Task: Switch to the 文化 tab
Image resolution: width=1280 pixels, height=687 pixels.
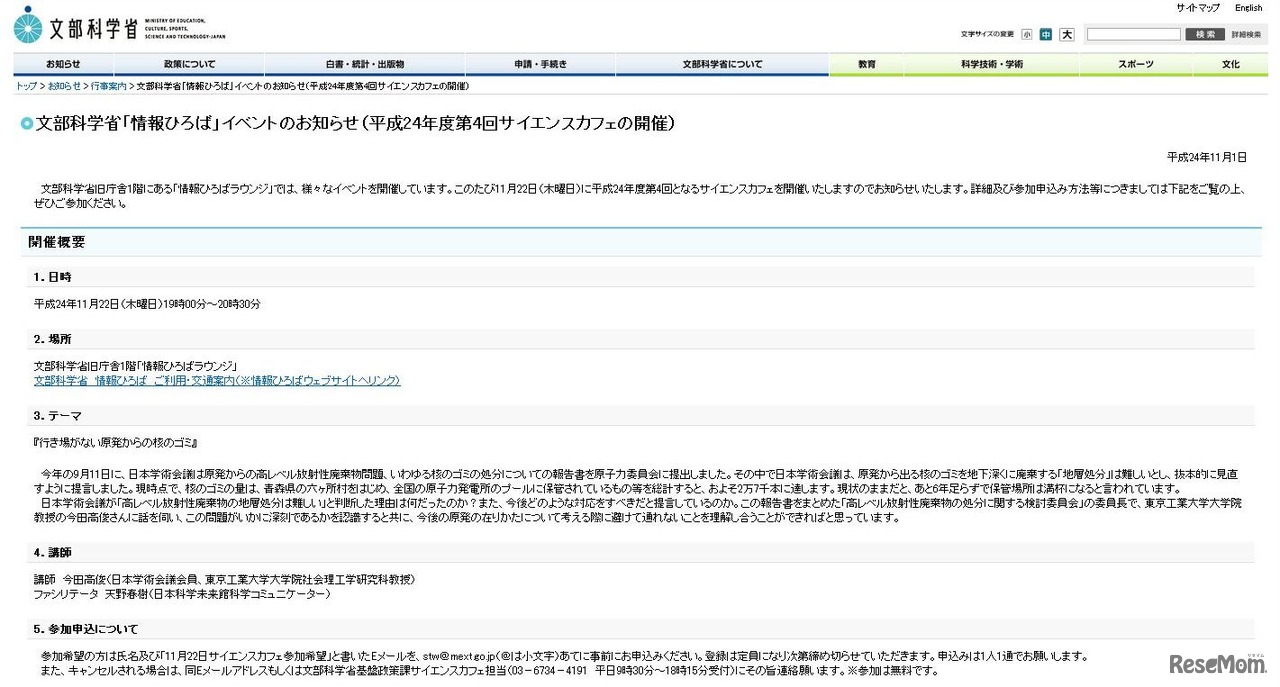Action: (1229, 64)
